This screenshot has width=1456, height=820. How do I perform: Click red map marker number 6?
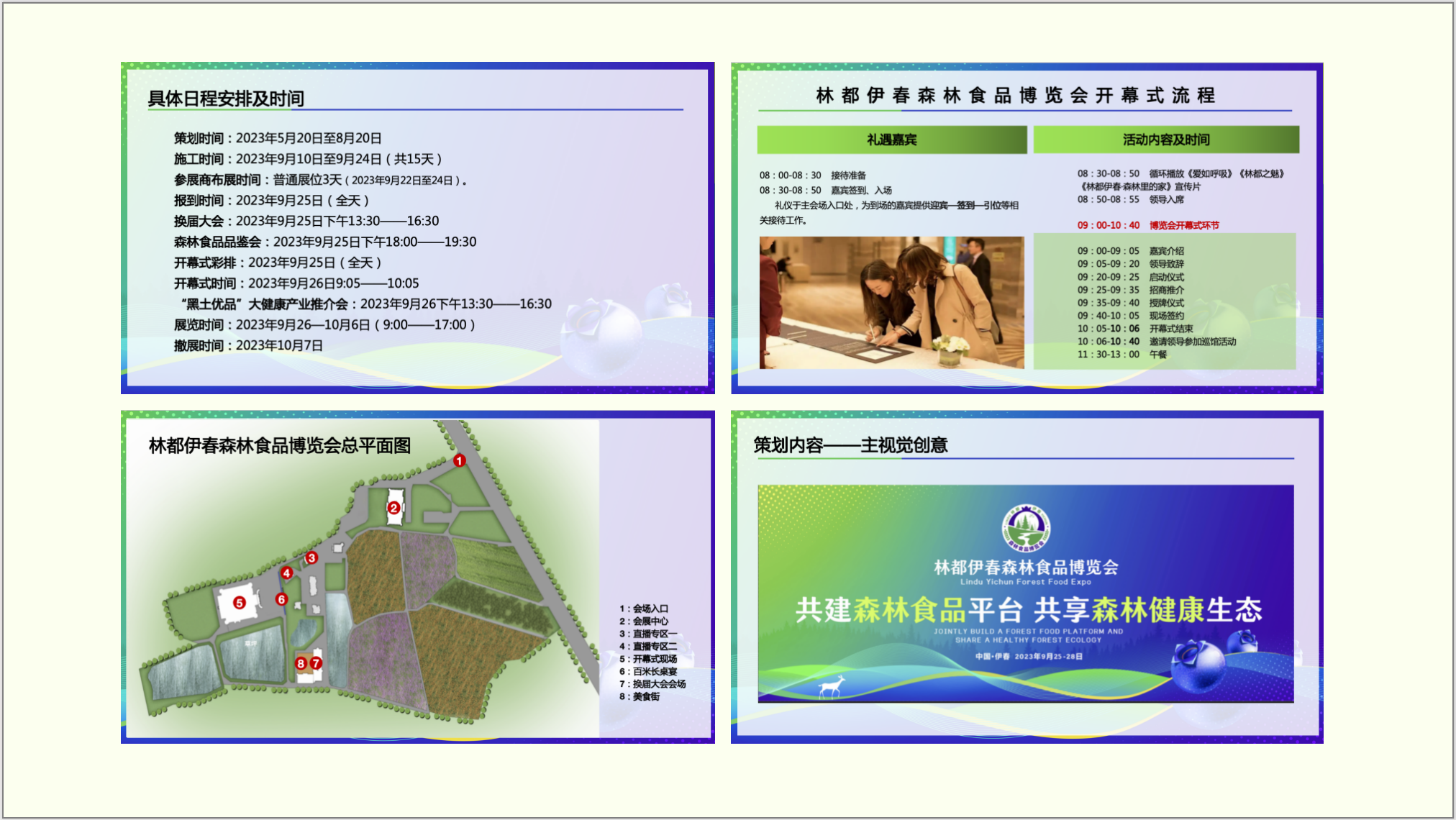tap(281, 599)
